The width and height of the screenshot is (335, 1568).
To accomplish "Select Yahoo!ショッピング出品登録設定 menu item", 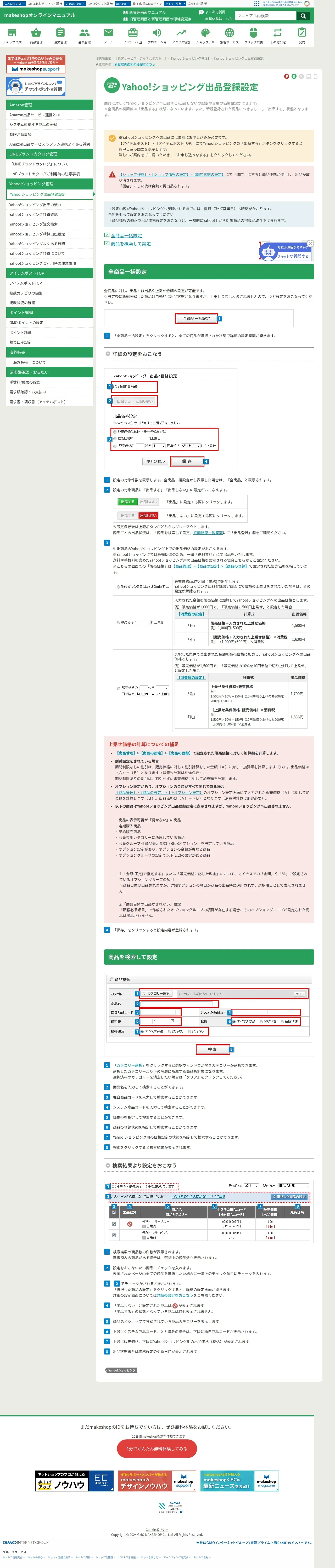I will (50, 194).
